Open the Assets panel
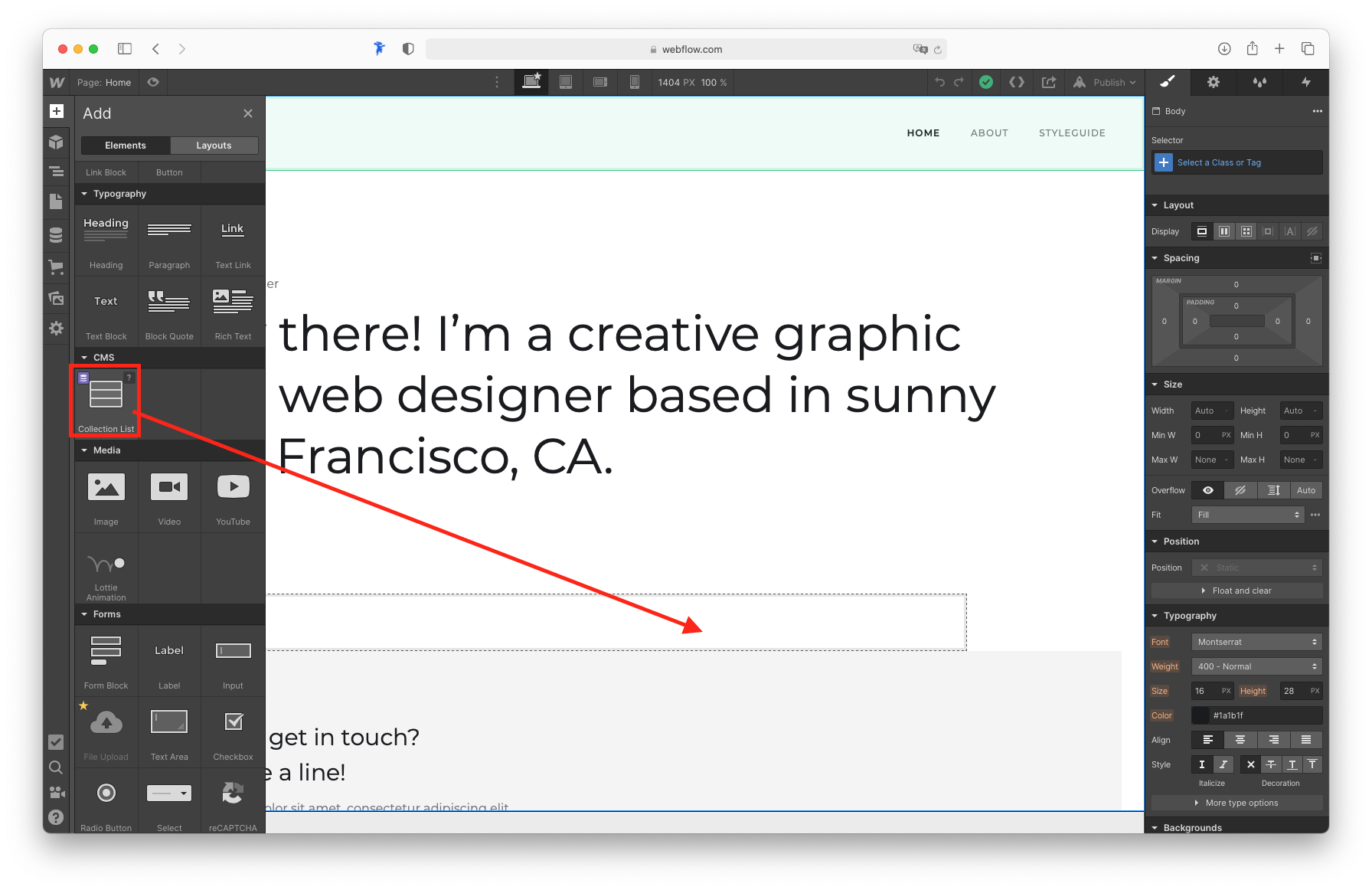Image resolution: width=1372 pixels, height=890 pixels. pyautogui.click(x=57, y=298)
